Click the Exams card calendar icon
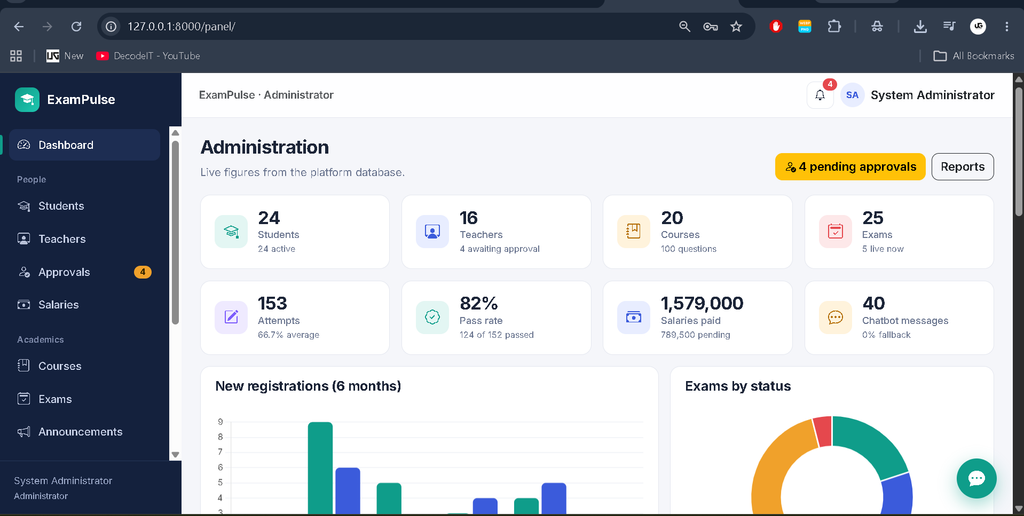The height and width of the screenshot is (516, 1024). (x=835, y=231)
